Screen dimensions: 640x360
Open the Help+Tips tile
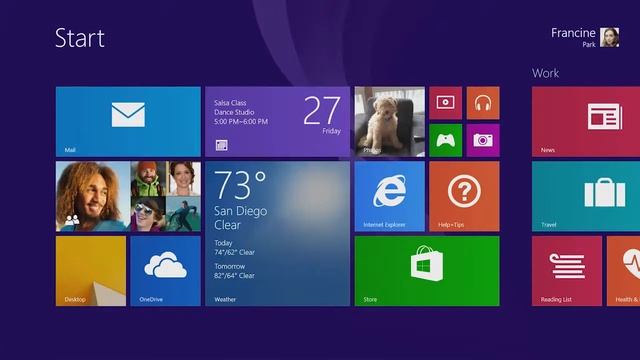pyautogui.click(x=464, y=196)
